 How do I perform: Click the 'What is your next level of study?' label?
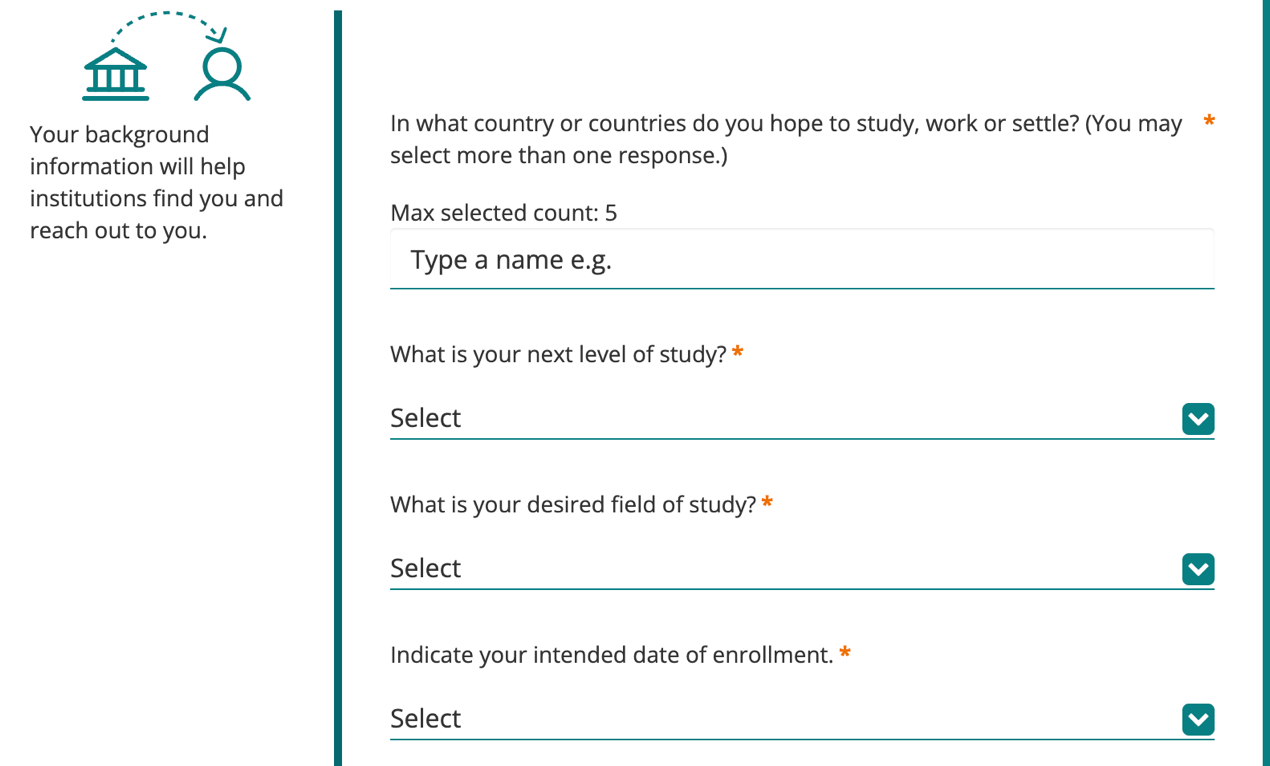[558, 354]
